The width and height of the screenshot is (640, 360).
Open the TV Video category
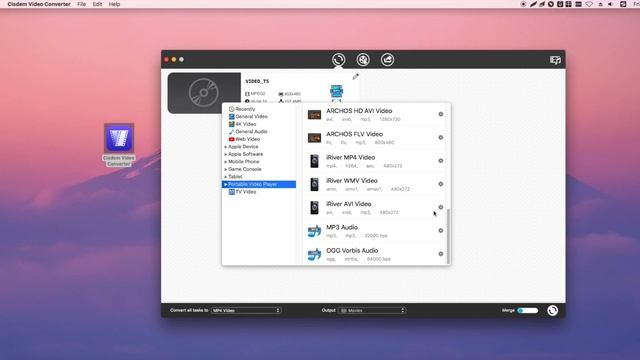(242, 192)
